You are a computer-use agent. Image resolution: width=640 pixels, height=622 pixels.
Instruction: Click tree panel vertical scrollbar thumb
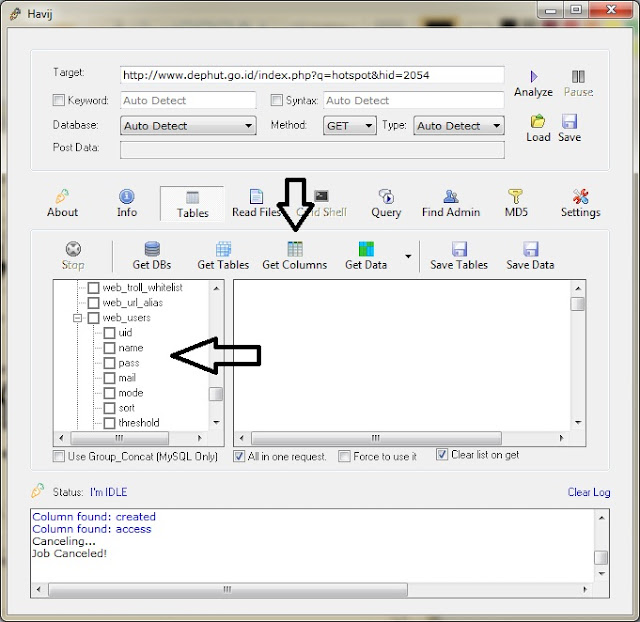pyautogui.click(x=216, y=394)
